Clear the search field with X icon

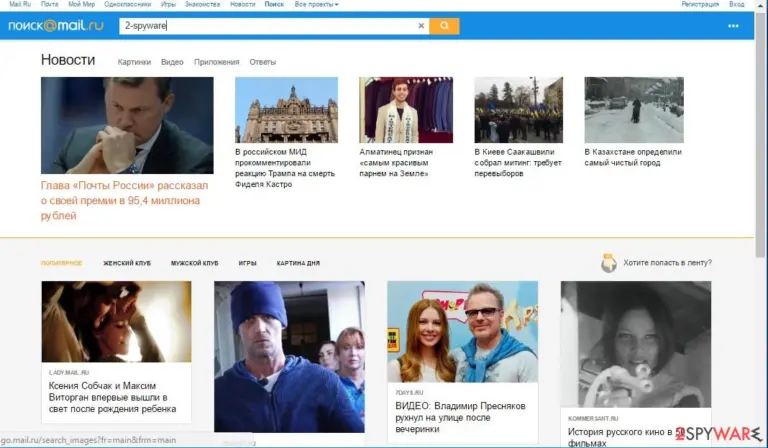(421, 26)
